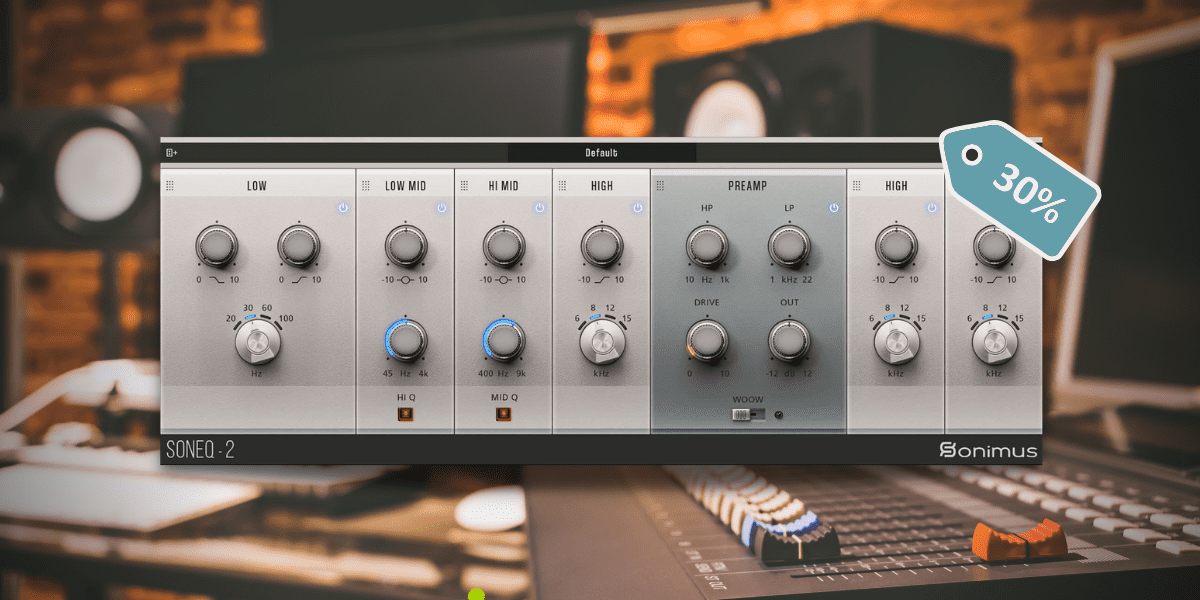
Task: Click the DRIVE label in PREAMP
Action: pyautogui.click(x=707, y=303)
